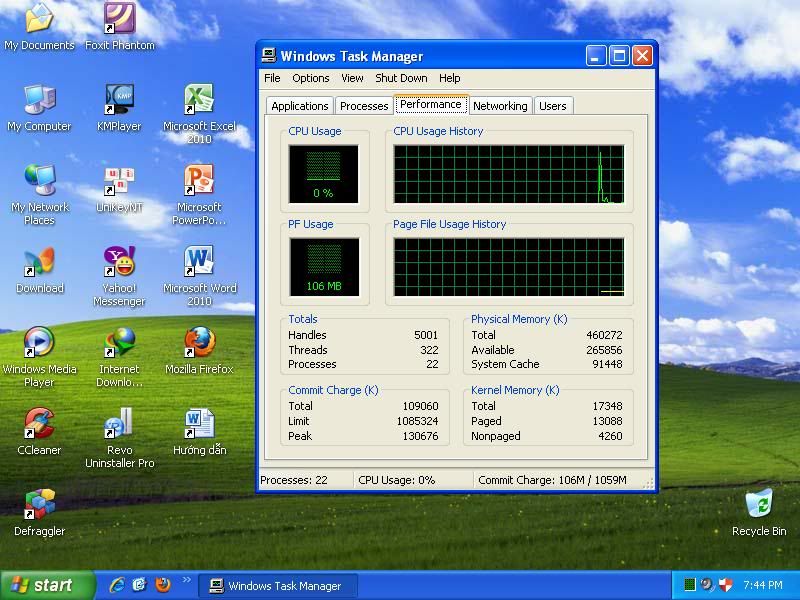
Task: Select the Recycle Bin icon
Action: (759, 513)
